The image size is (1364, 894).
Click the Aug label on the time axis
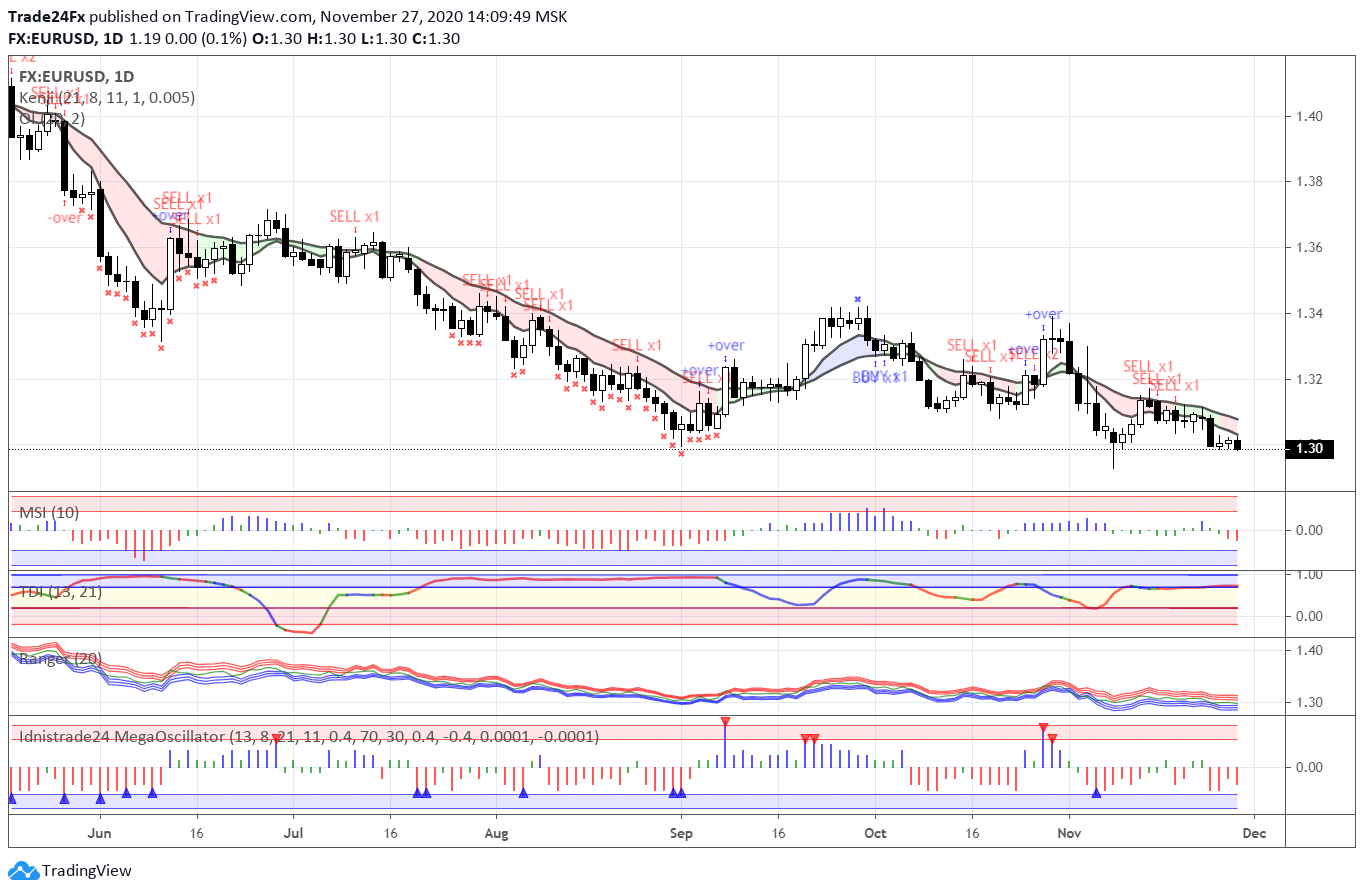(496, 832)
